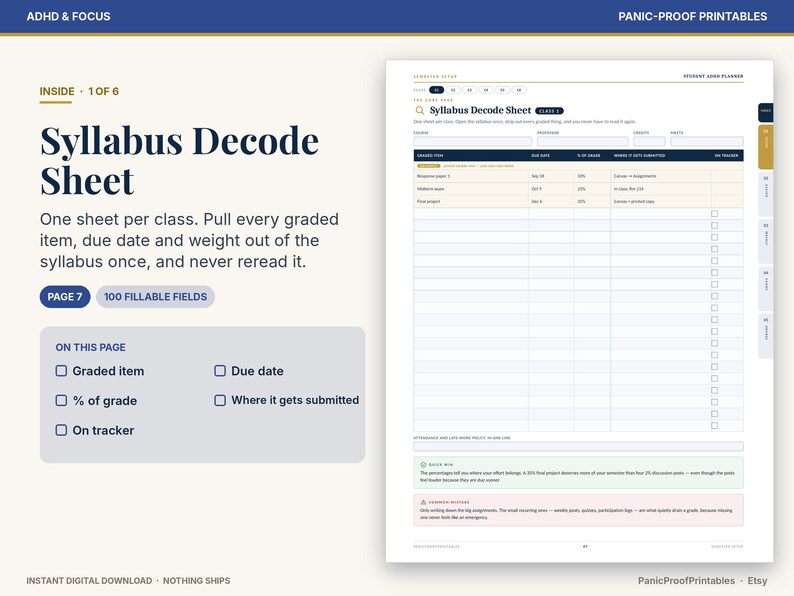The image size is (794, 596).
Task: Click the Canvas → Assignments cell
Action: [x=661, y=176]
